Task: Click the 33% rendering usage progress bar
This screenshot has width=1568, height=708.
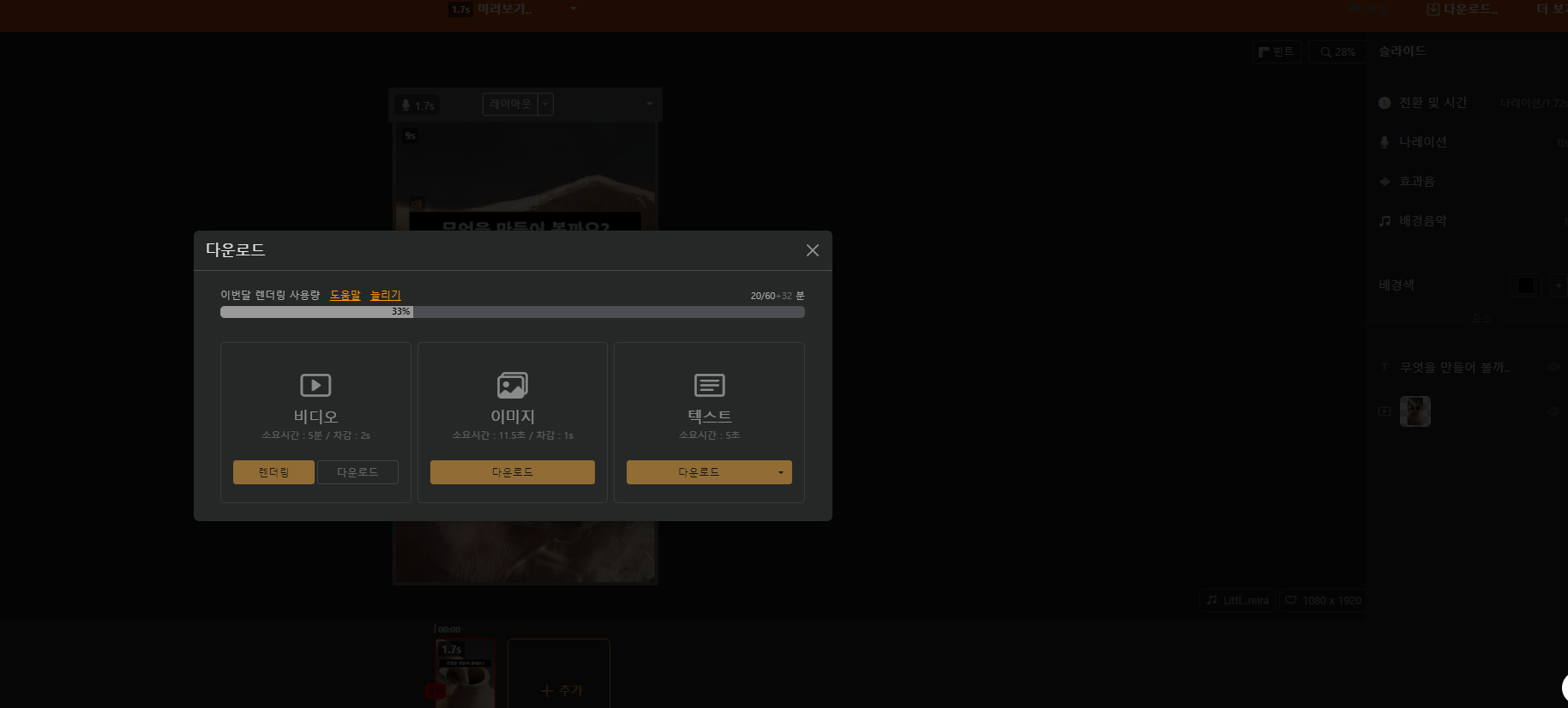Action: (x=513, y=312)
